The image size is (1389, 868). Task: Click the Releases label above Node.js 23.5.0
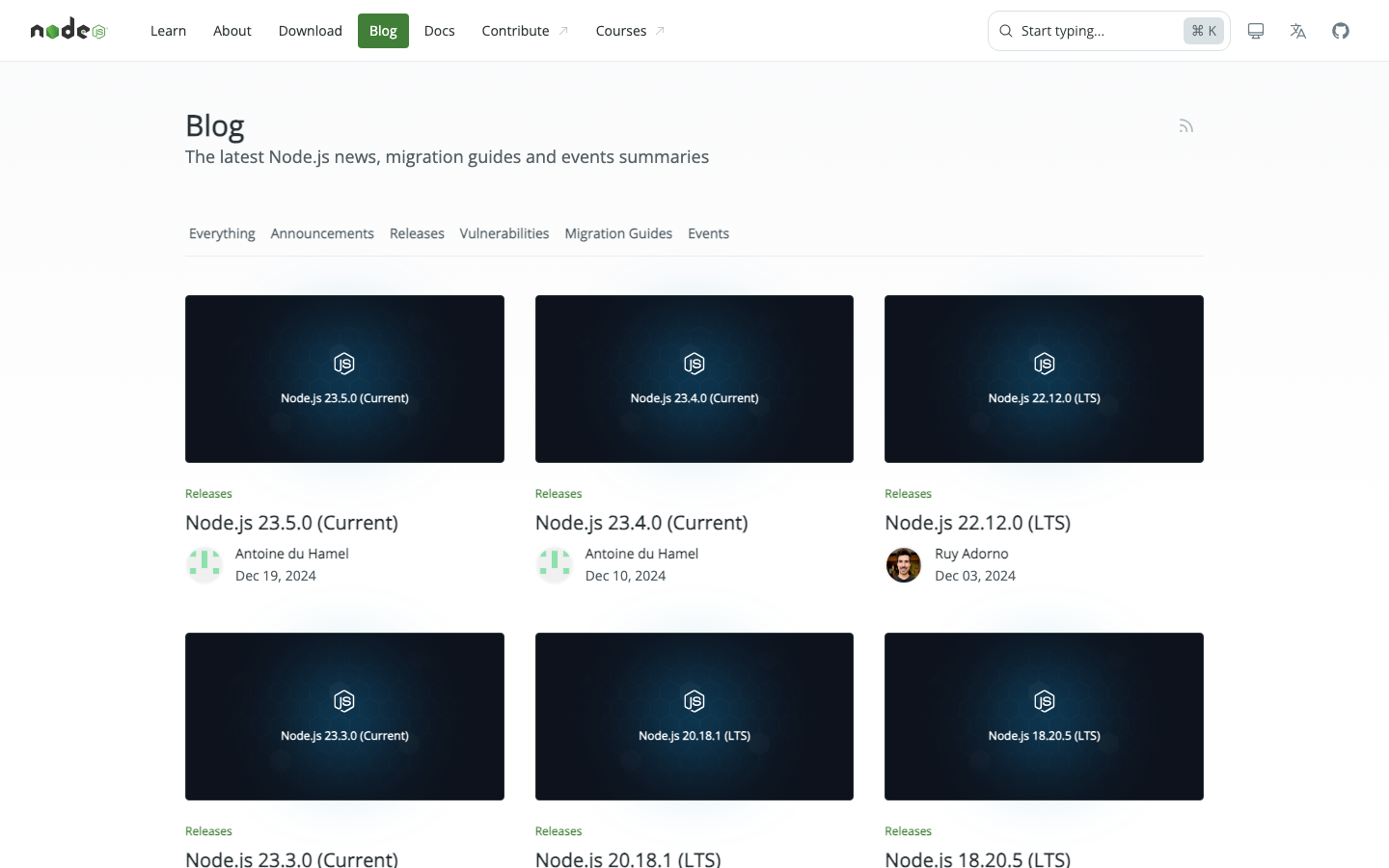(x=208, y=494)
